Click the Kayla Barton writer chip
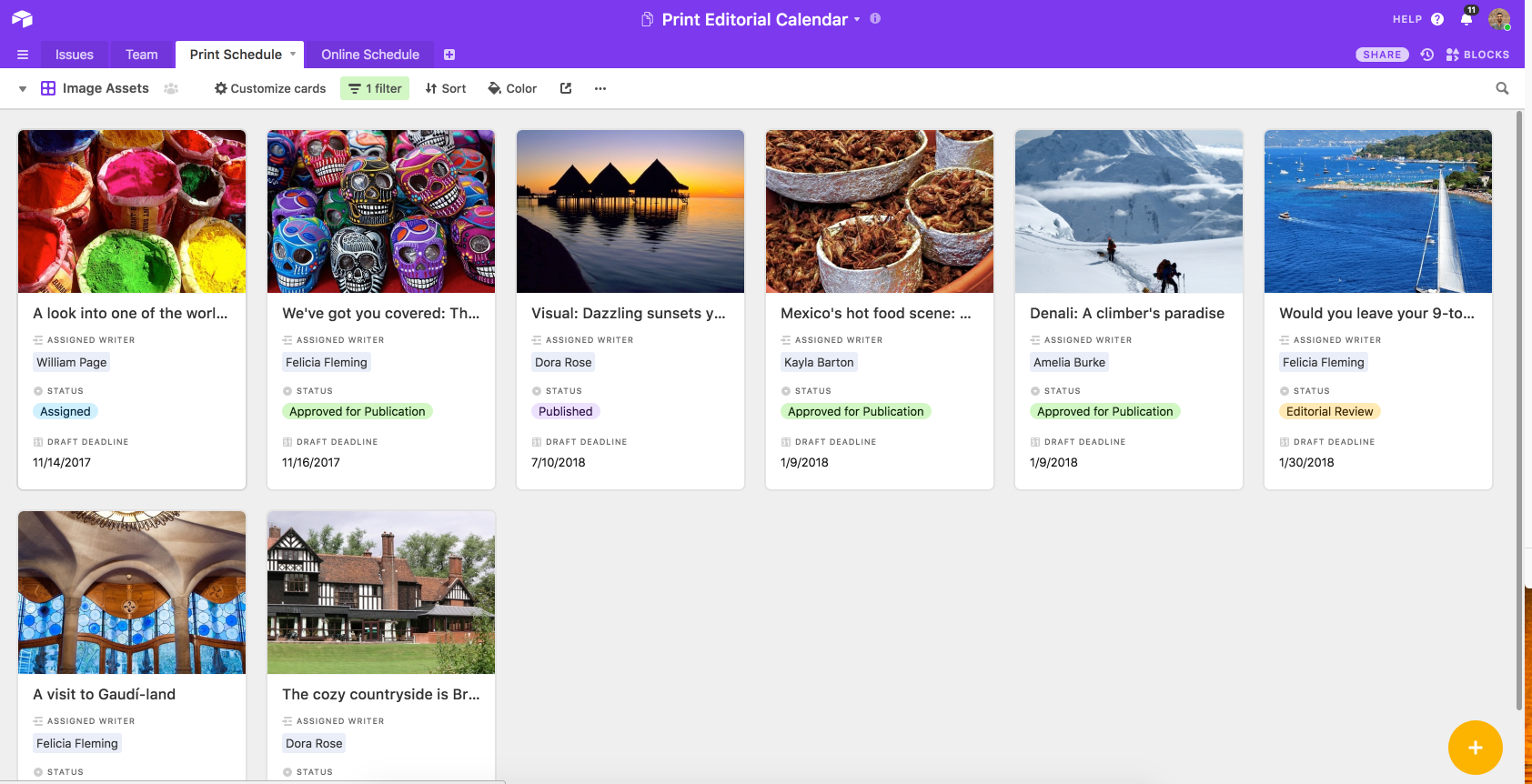This screenshot has height=784, width=1532. click(x=819, y=362)
